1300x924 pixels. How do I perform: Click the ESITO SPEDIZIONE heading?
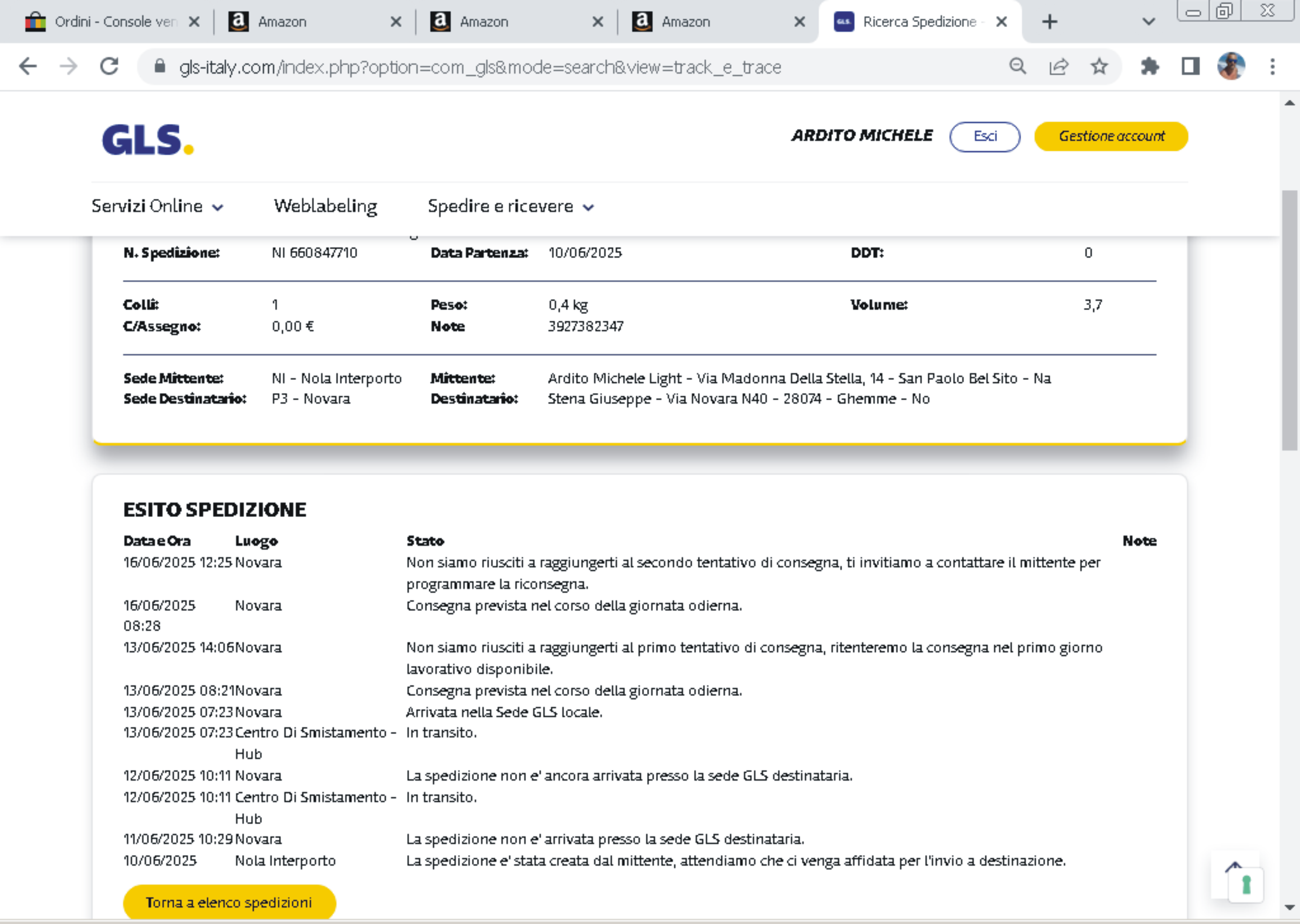pos(214,509)
